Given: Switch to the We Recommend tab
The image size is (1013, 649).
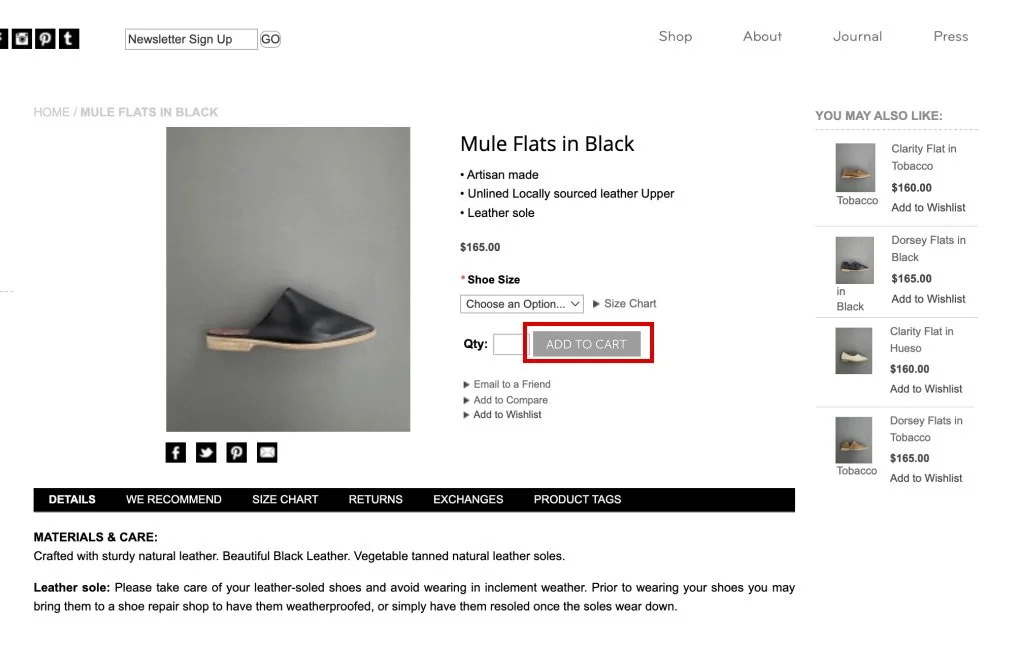Looking at the screenshot, I should (x=174, y=500).
